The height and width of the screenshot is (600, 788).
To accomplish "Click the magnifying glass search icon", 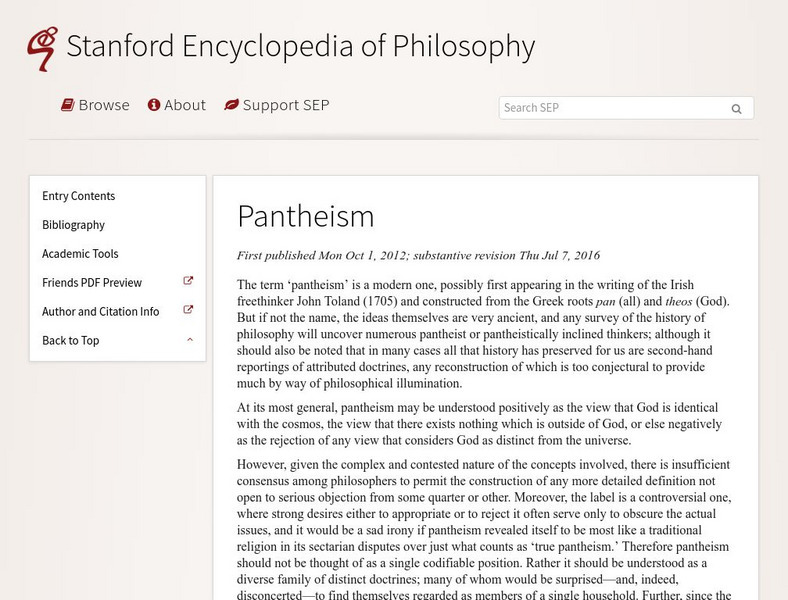I will [x=737, y=109].
